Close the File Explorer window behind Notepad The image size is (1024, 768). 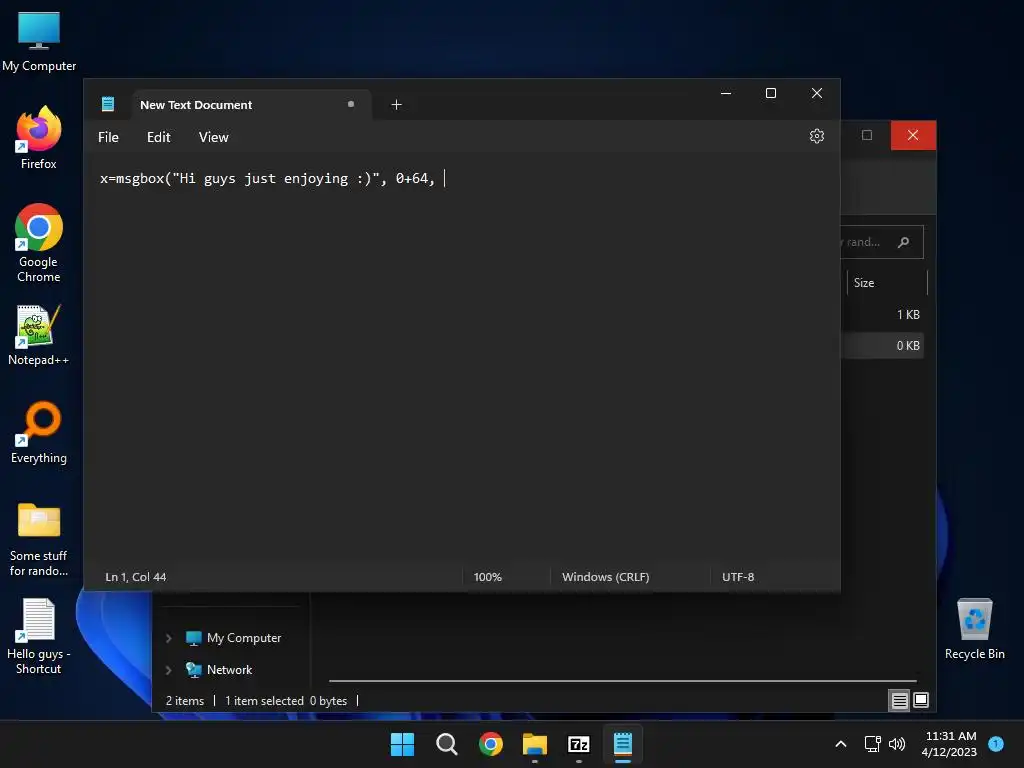[913, 135]
